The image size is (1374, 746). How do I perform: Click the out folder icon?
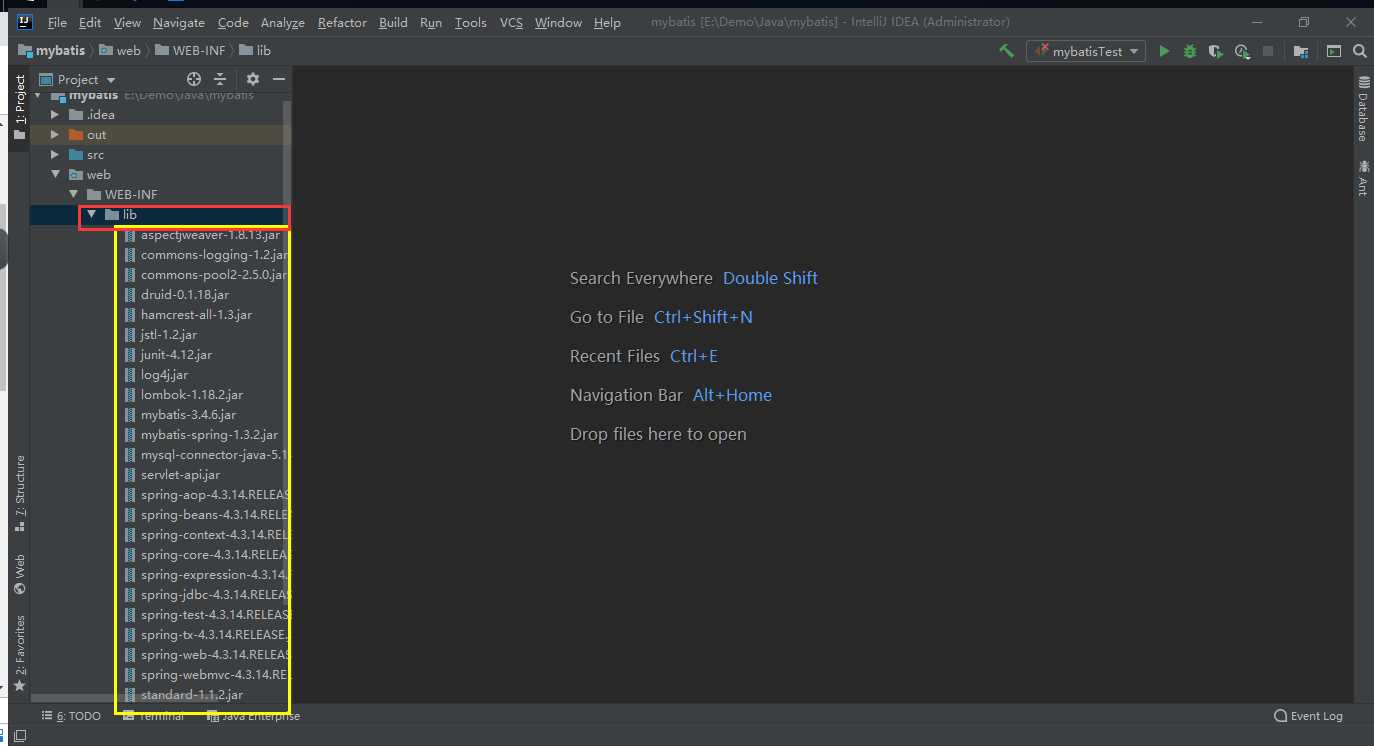point(76,135)
